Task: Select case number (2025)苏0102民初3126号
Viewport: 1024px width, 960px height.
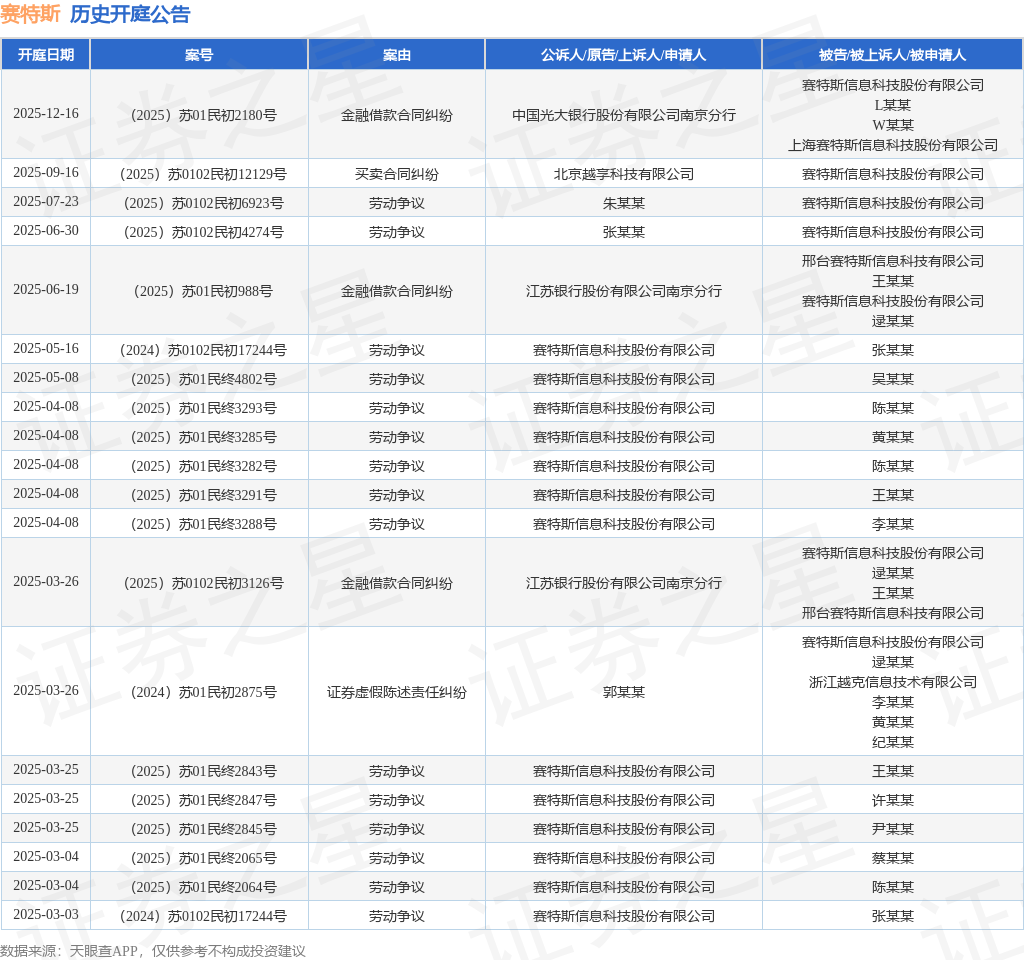Action: 204,583
